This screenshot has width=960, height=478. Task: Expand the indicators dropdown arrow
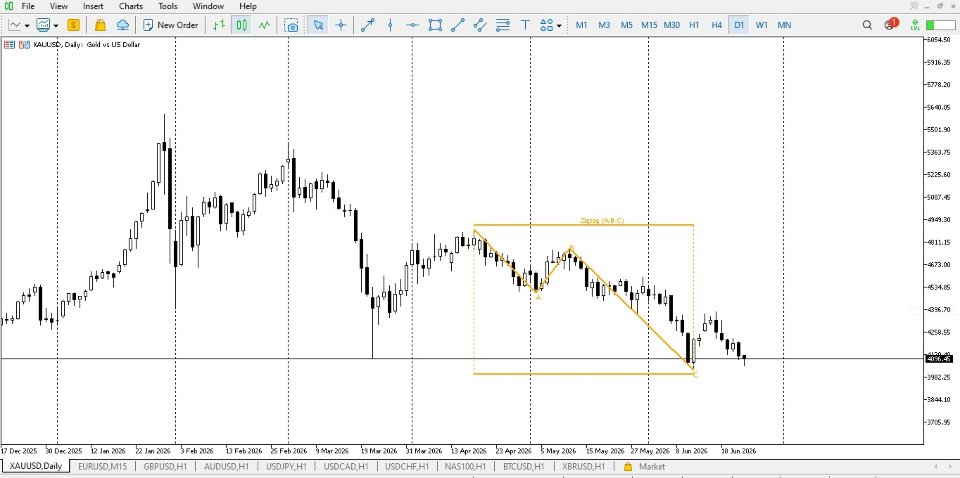[x=56, y=26]
